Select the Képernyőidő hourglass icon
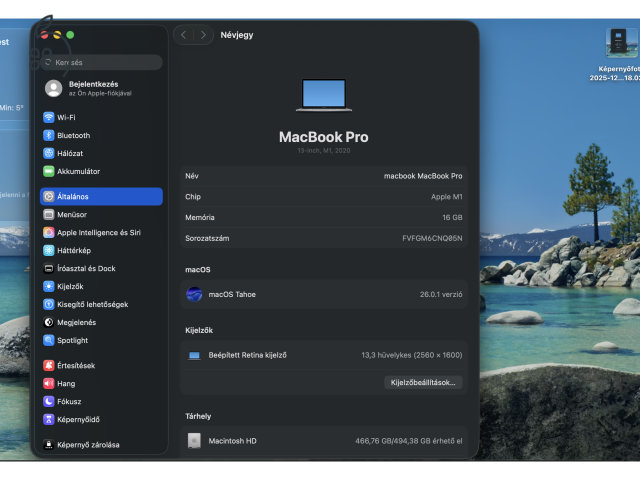Screen dimensions: 640x480 49,420
